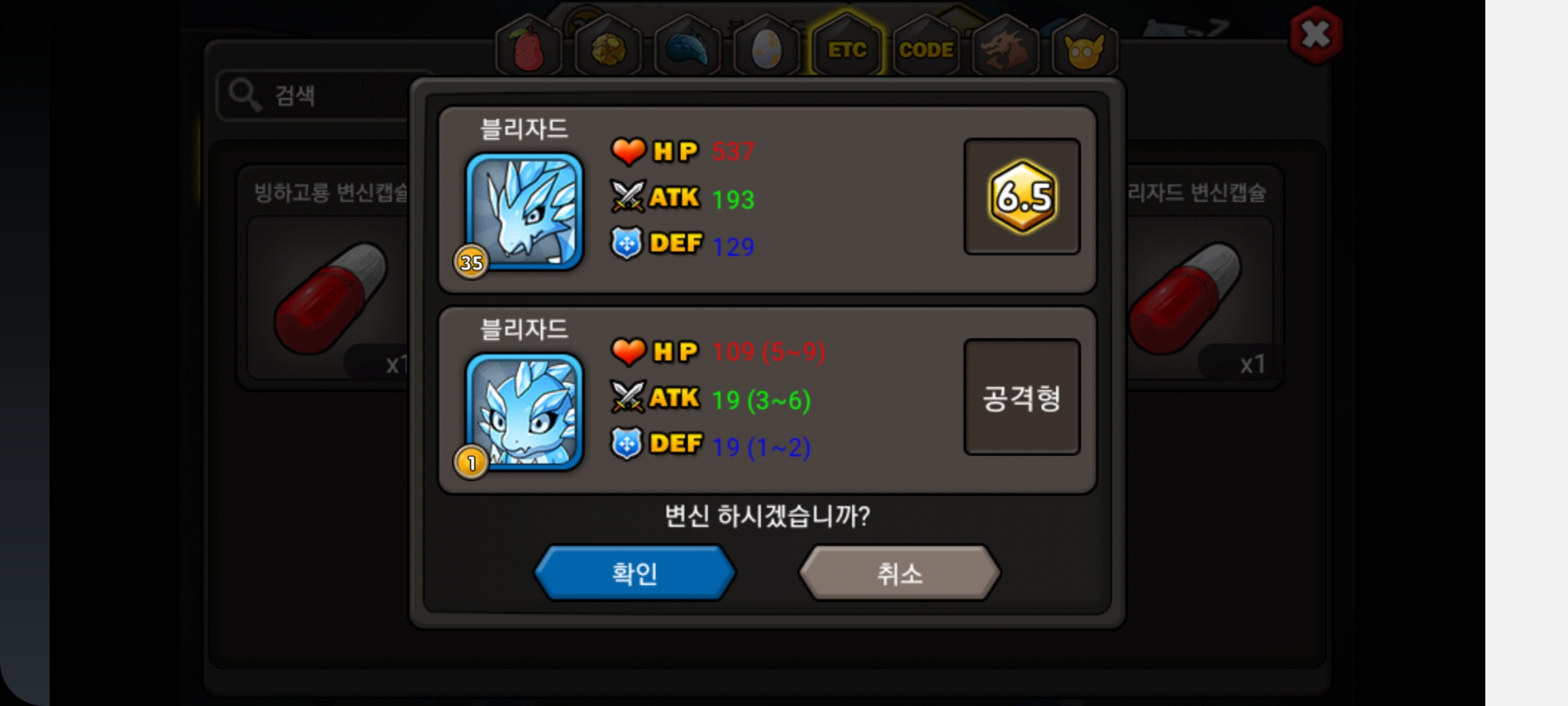Tap the 공격형 attack type box

1022,397
